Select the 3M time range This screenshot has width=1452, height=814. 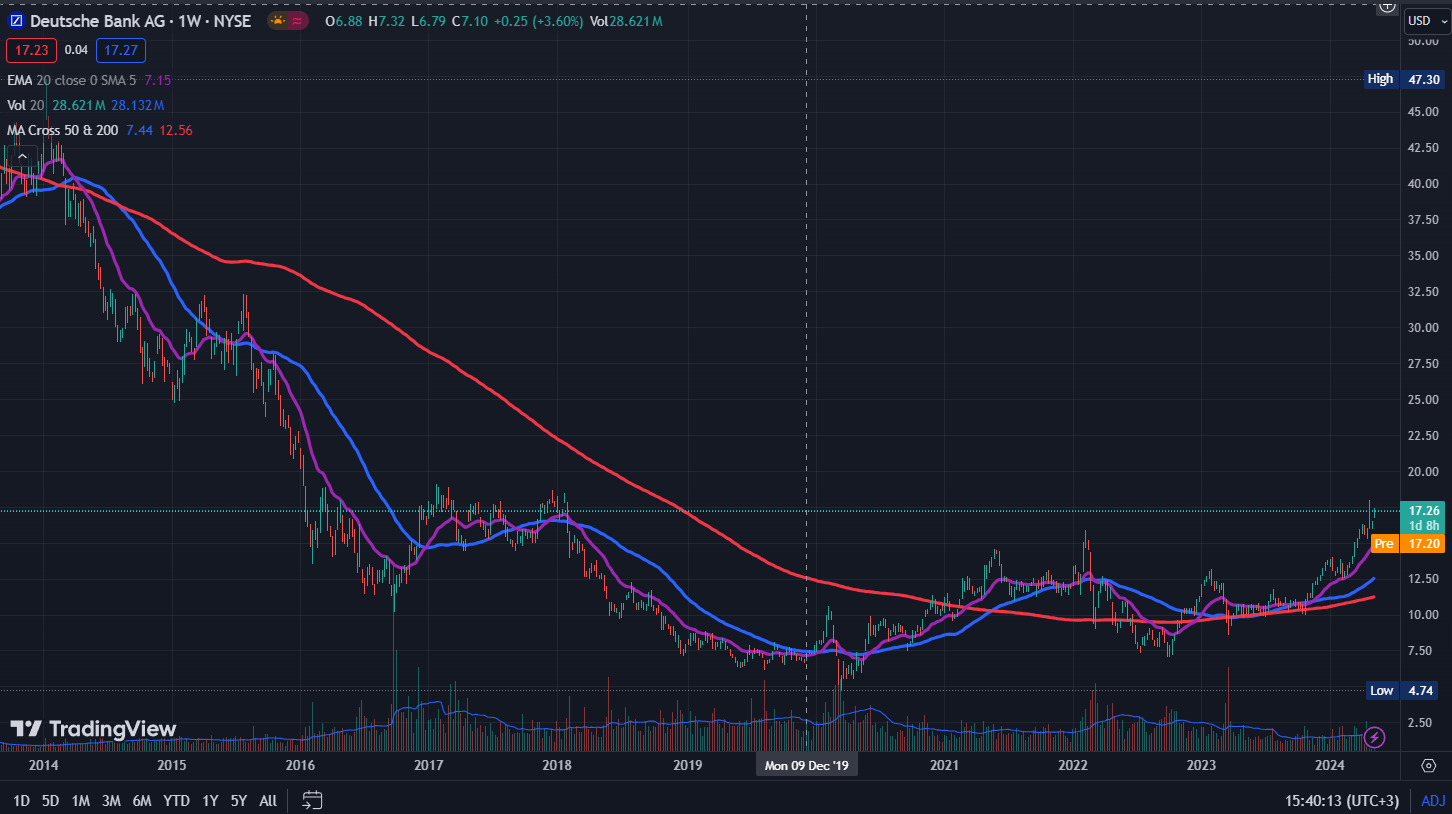pos(111,800)
